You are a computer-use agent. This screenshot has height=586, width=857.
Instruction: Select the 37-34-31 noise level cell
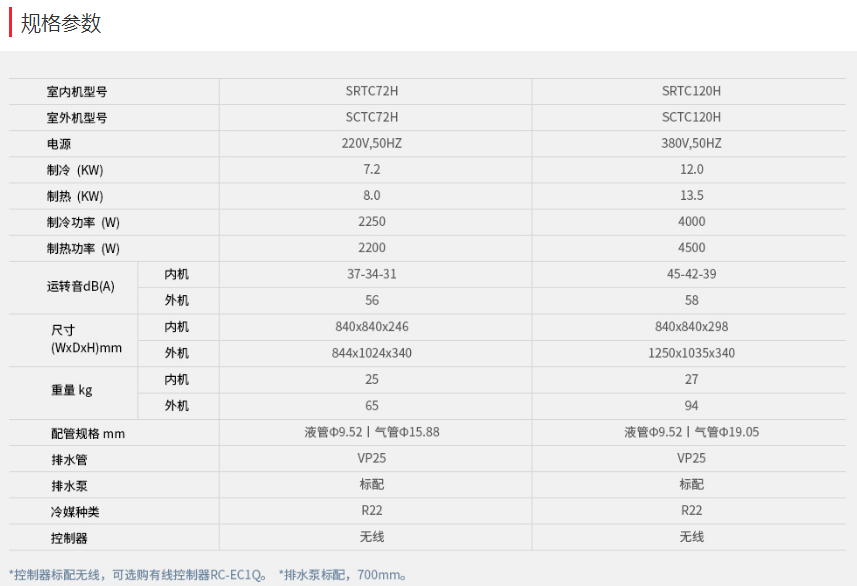[371, 274]
